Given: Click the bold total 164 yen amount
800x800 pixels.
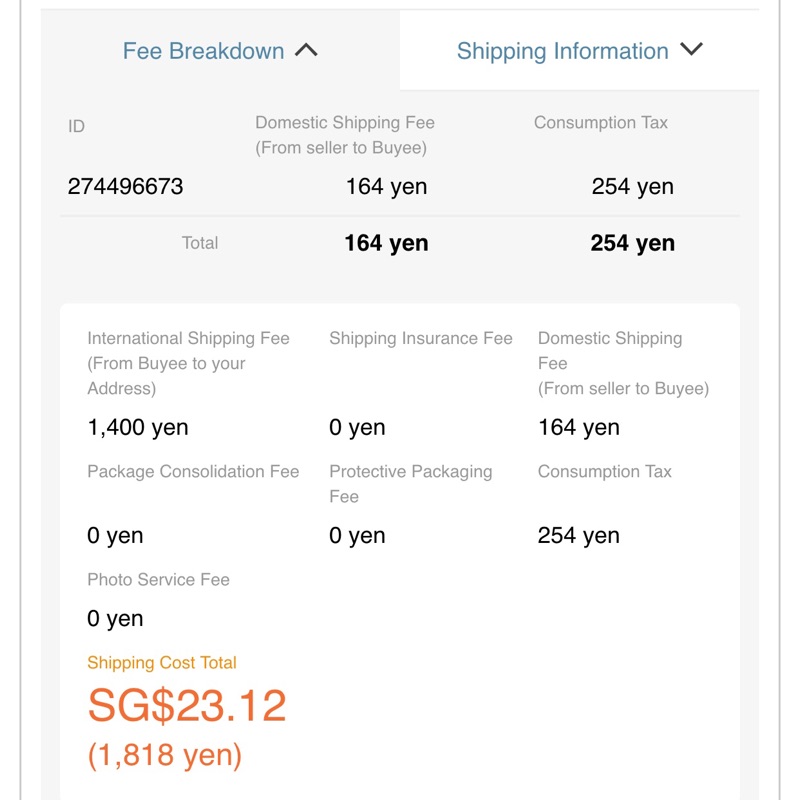Looking at the screenshot, I should click(x=386, y=243).
